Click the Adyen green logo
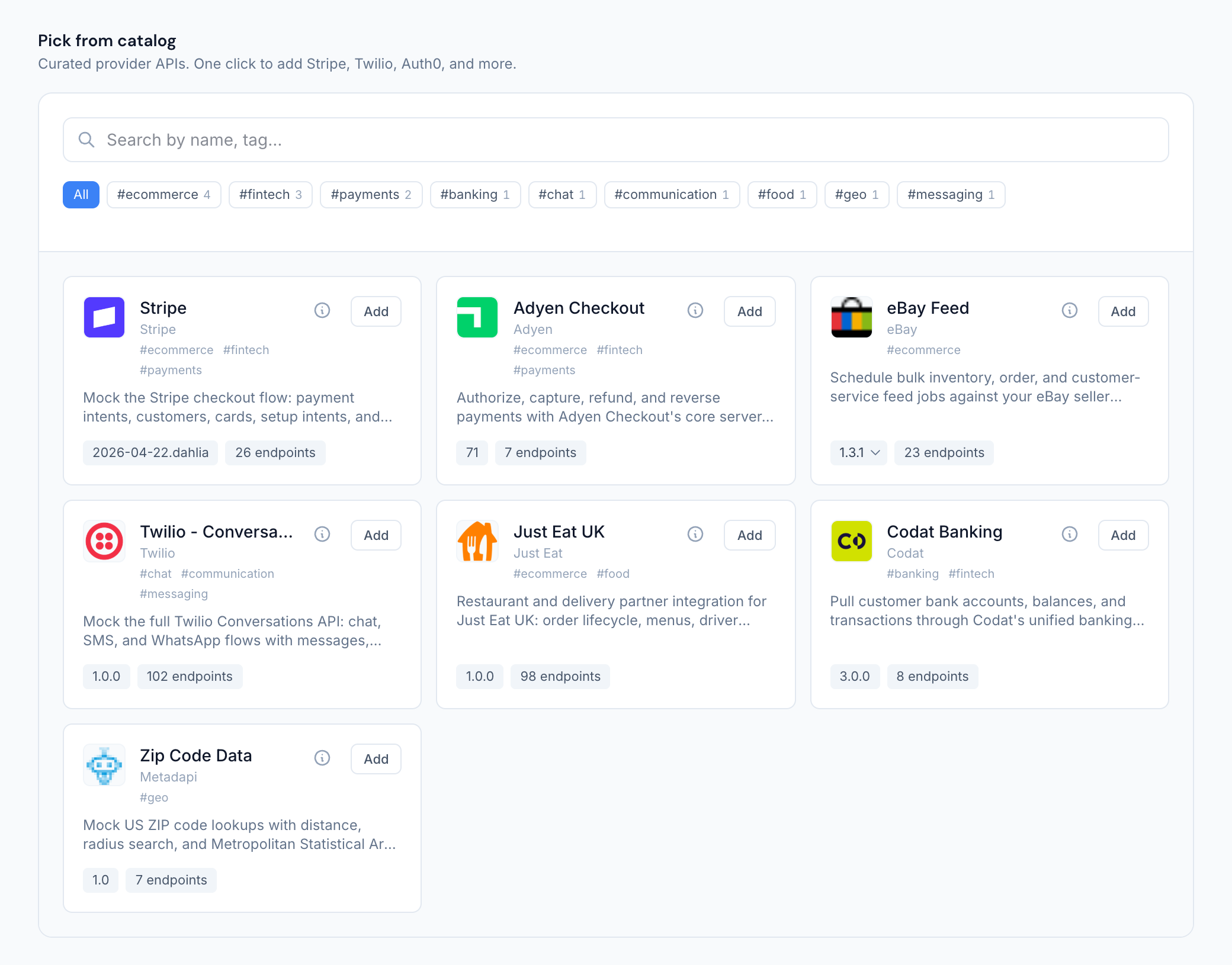Screen dimensions: 1232x965 tap(477, 317)
